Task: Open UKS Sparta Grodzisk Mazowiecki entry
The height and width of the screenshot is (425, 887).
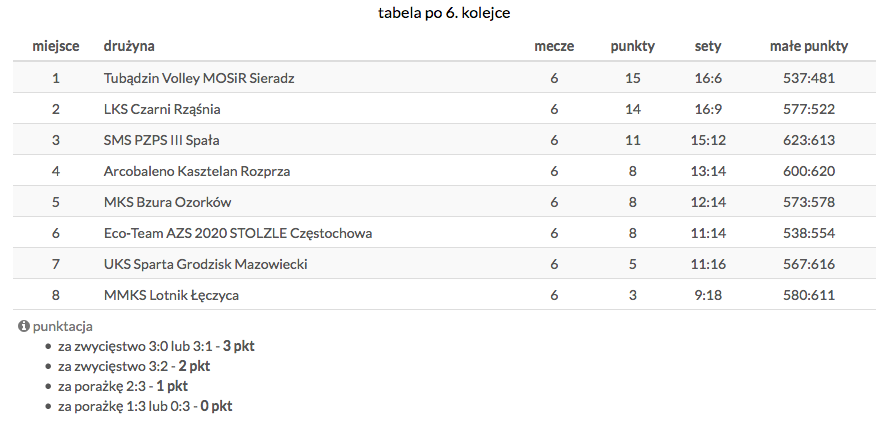Action: [205, 264]
